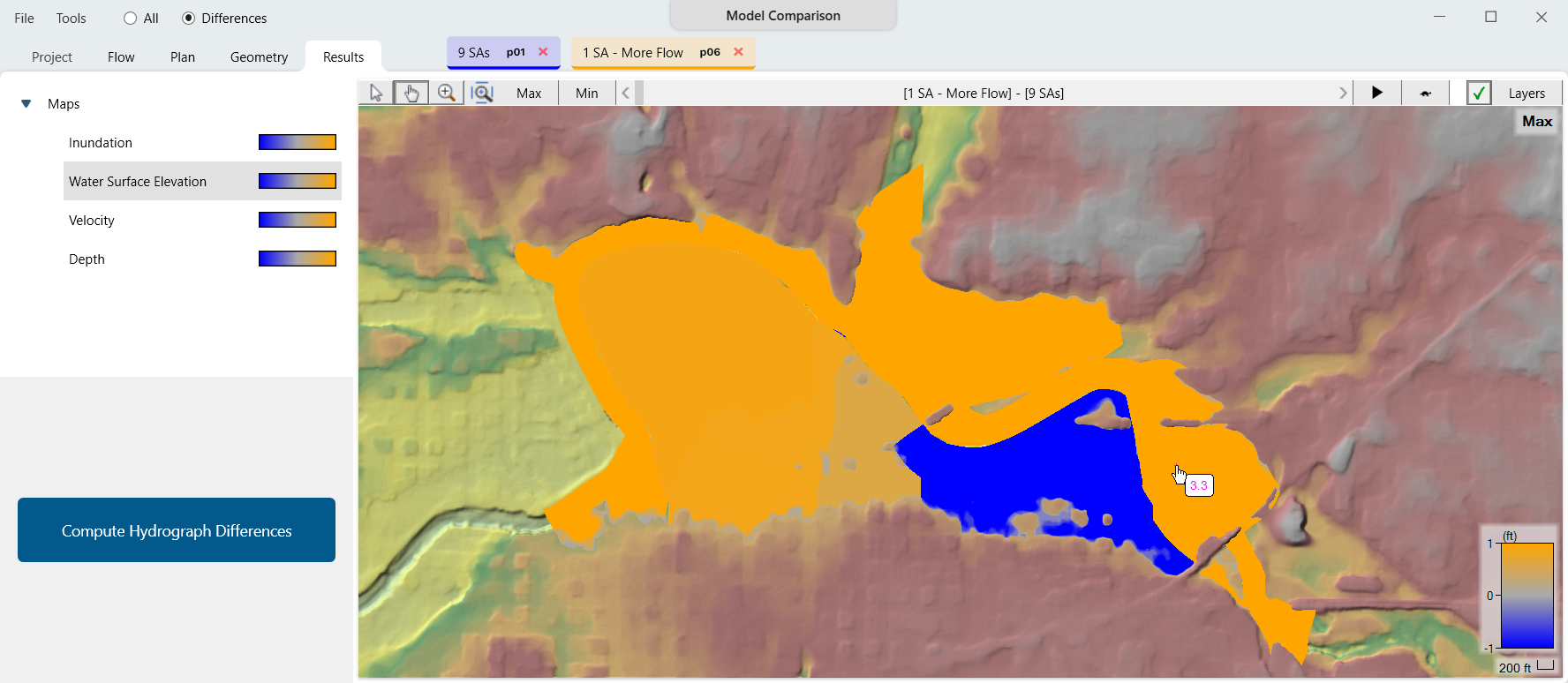Select the Inundation map item
1568x683 pixels.
click(101, 143)
